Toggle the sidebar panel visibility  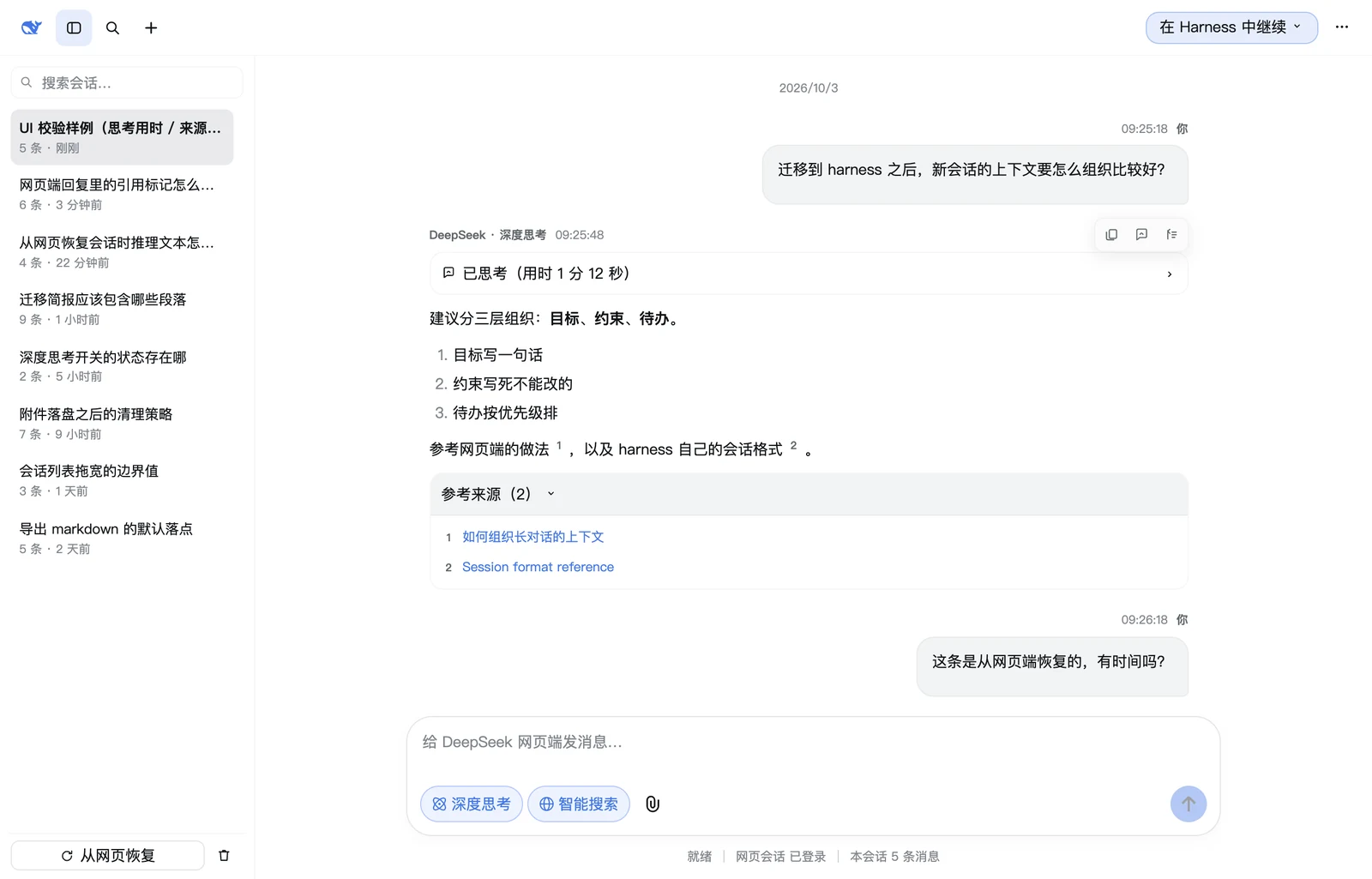[74, 28]
